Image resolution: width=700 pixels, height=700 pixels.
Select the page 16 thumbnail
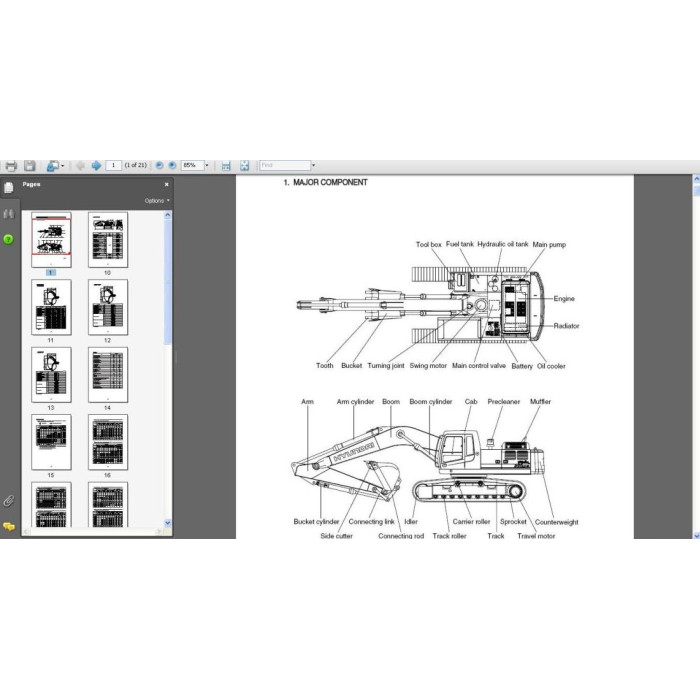pos(108,442)
